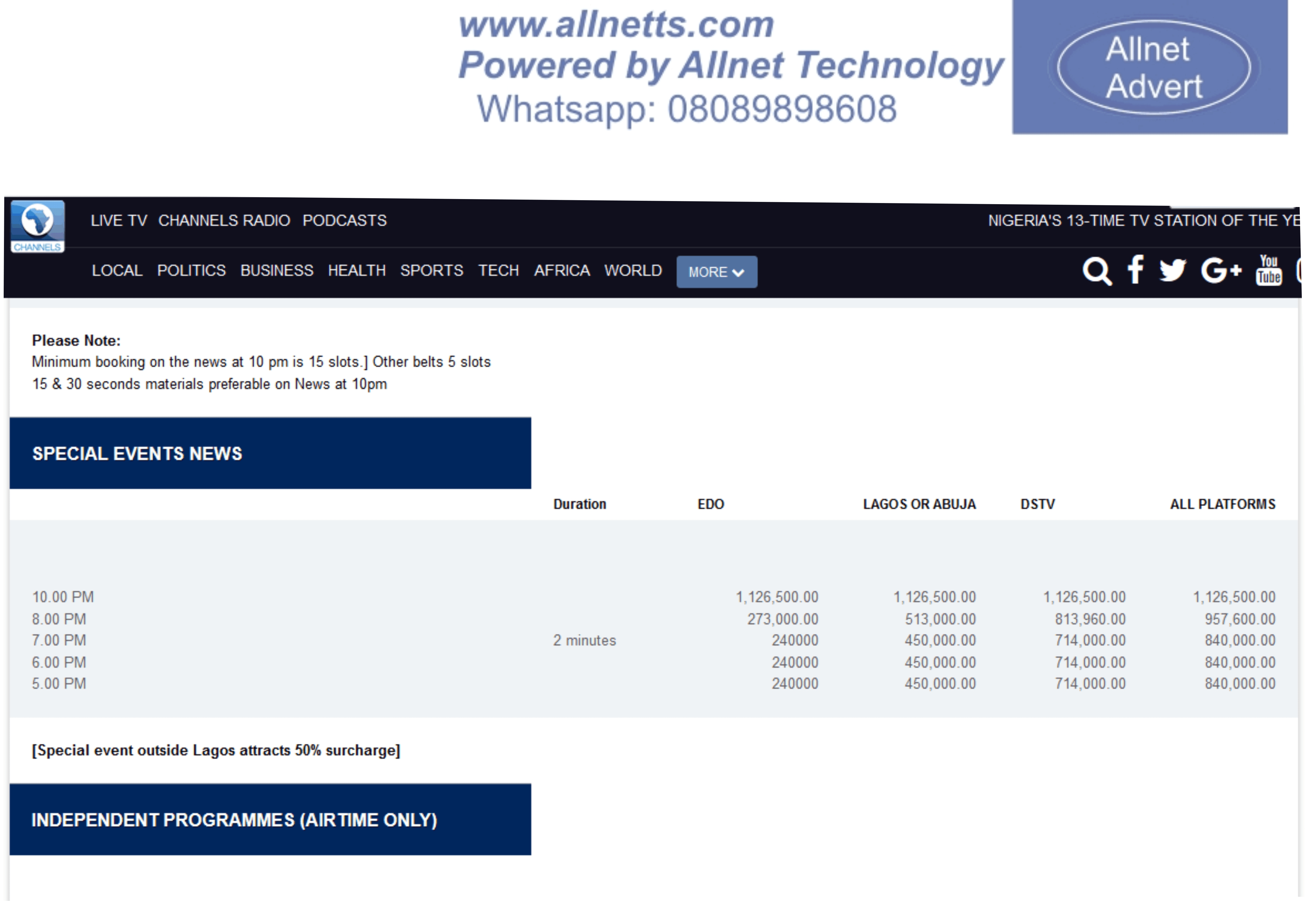Screen dimensions: 1316x901
Task: Navigate to HEALTH section
Action: (x=357, y=271)
